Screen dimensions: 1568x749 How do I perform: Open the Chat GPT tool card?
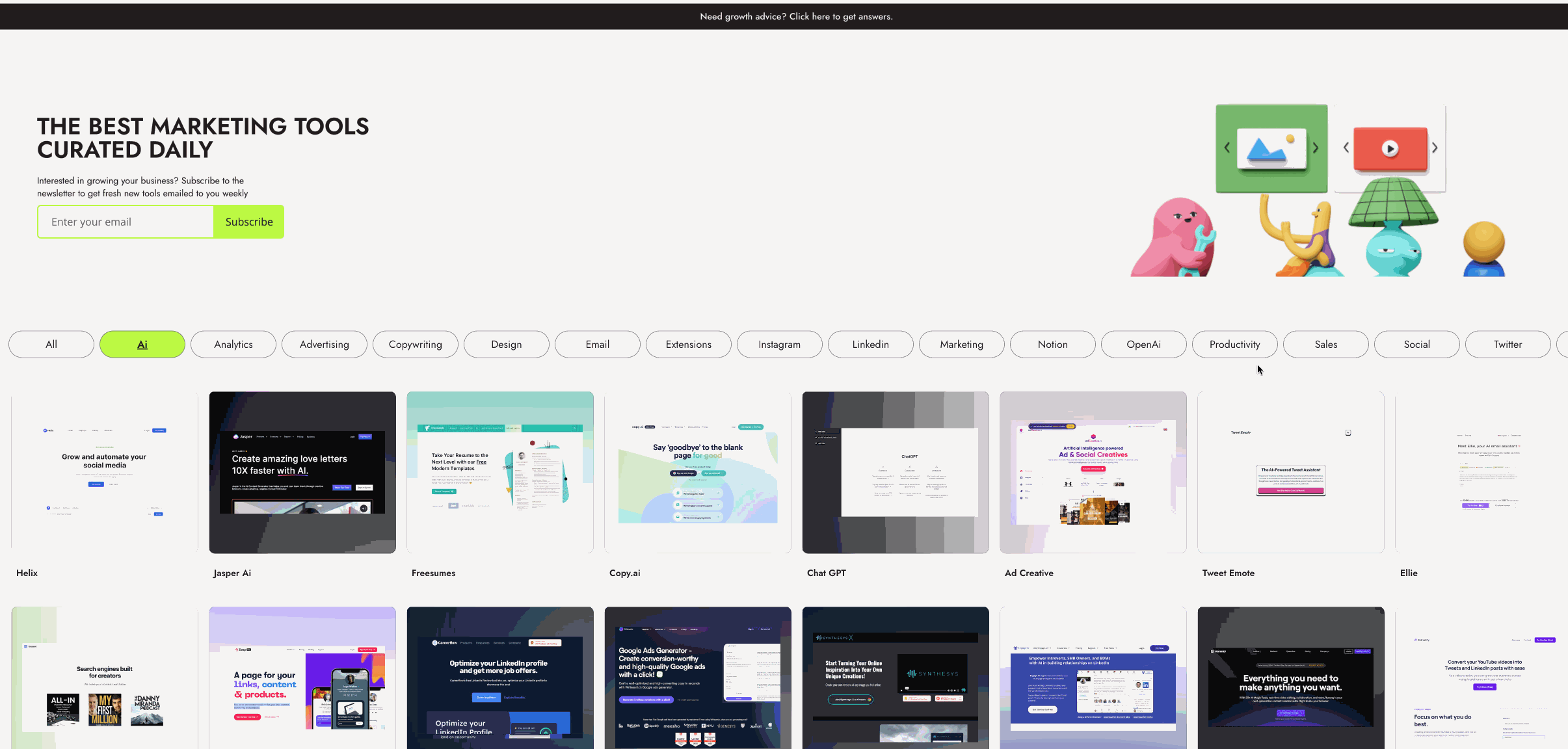[x=895, y=472]
